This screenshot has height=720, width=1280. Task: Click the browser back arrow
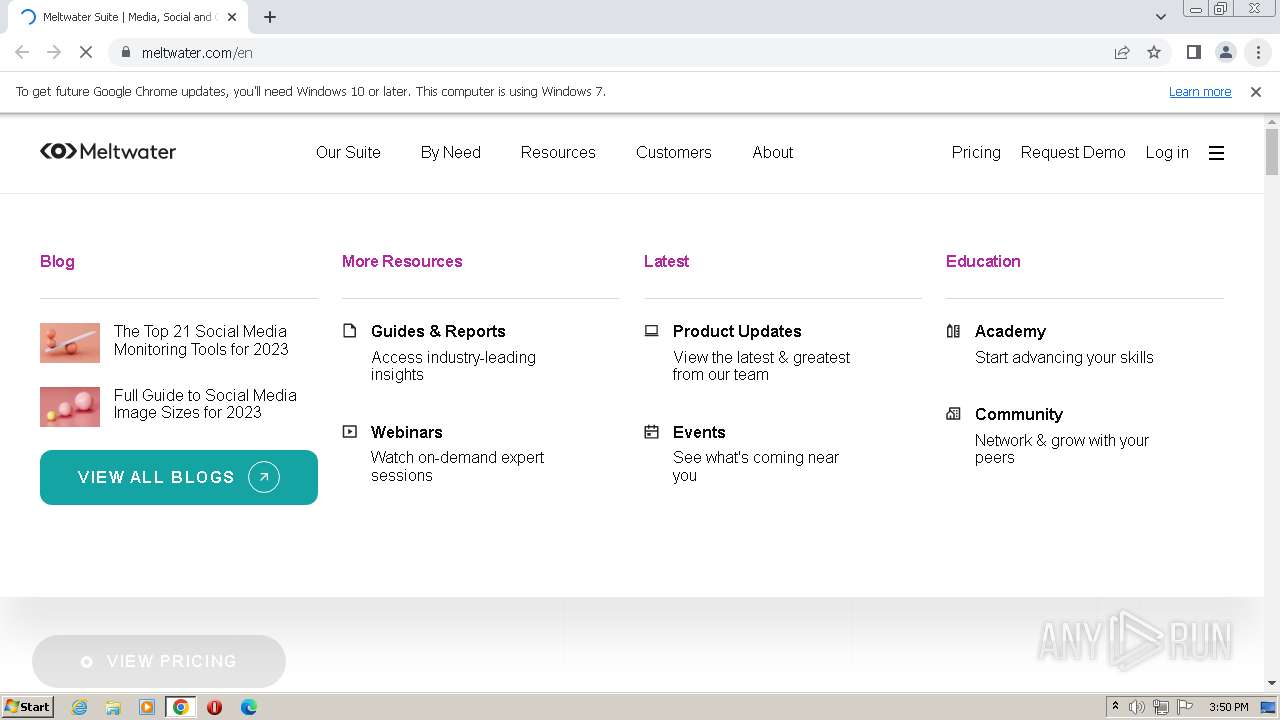point(22,52)
